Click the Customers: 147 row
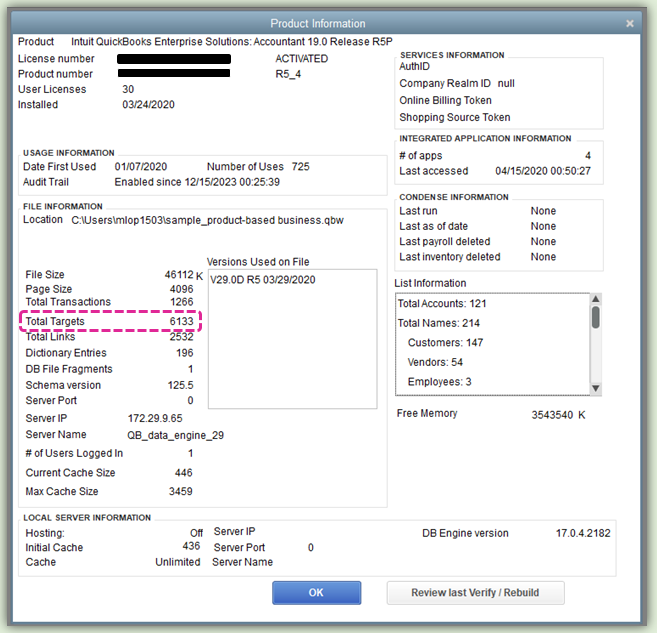This screenshot has width=657, height=633. click(x=445, y=343)
